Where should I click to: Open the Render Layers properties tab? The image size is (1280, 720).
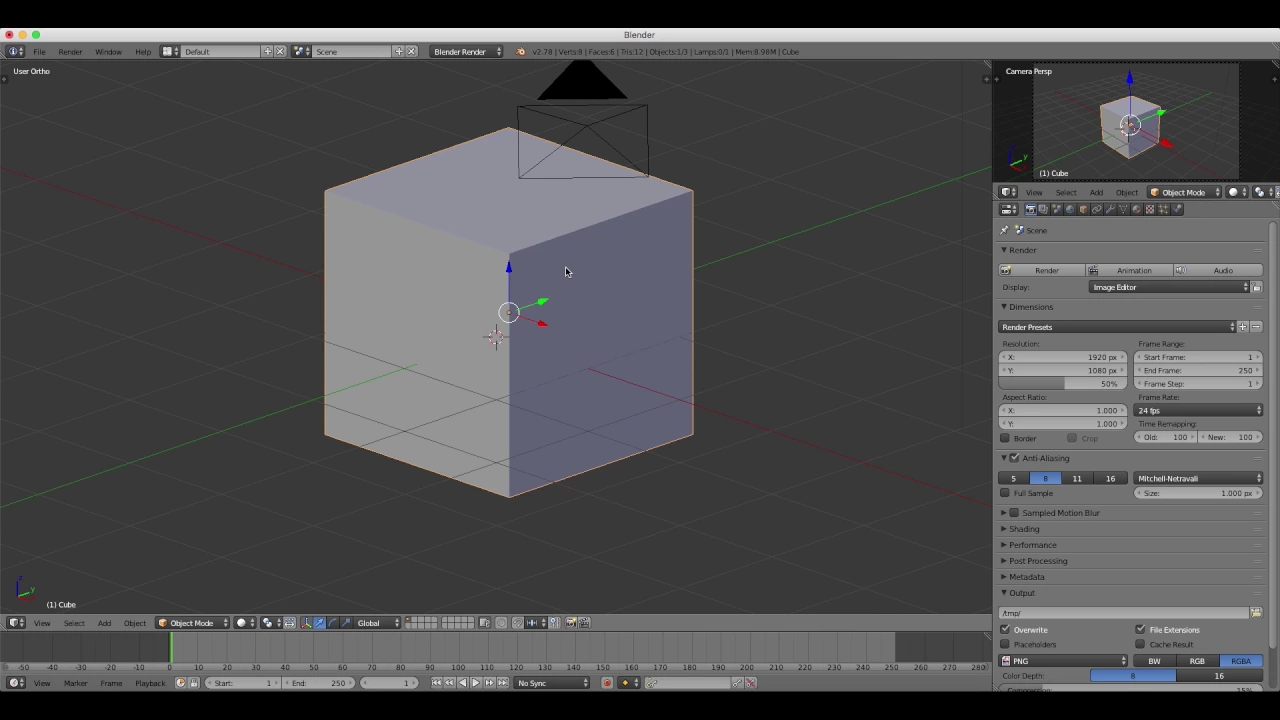[1043, 209]
